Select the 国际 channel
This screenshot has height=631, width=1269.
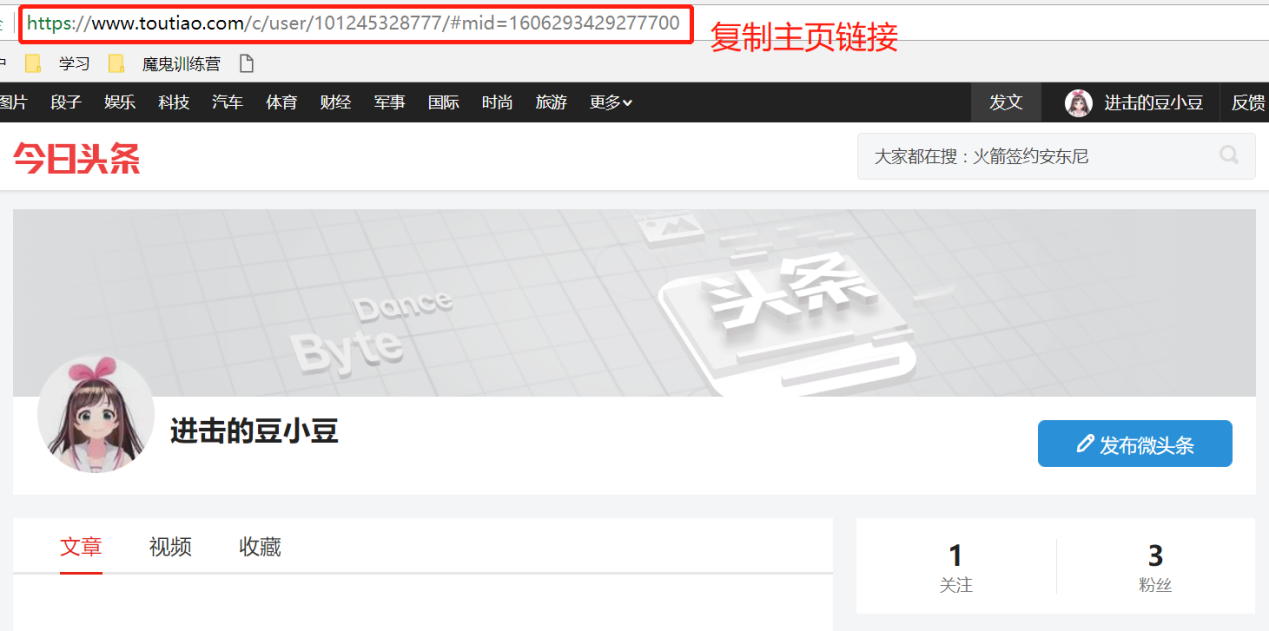tap(444, 102)
